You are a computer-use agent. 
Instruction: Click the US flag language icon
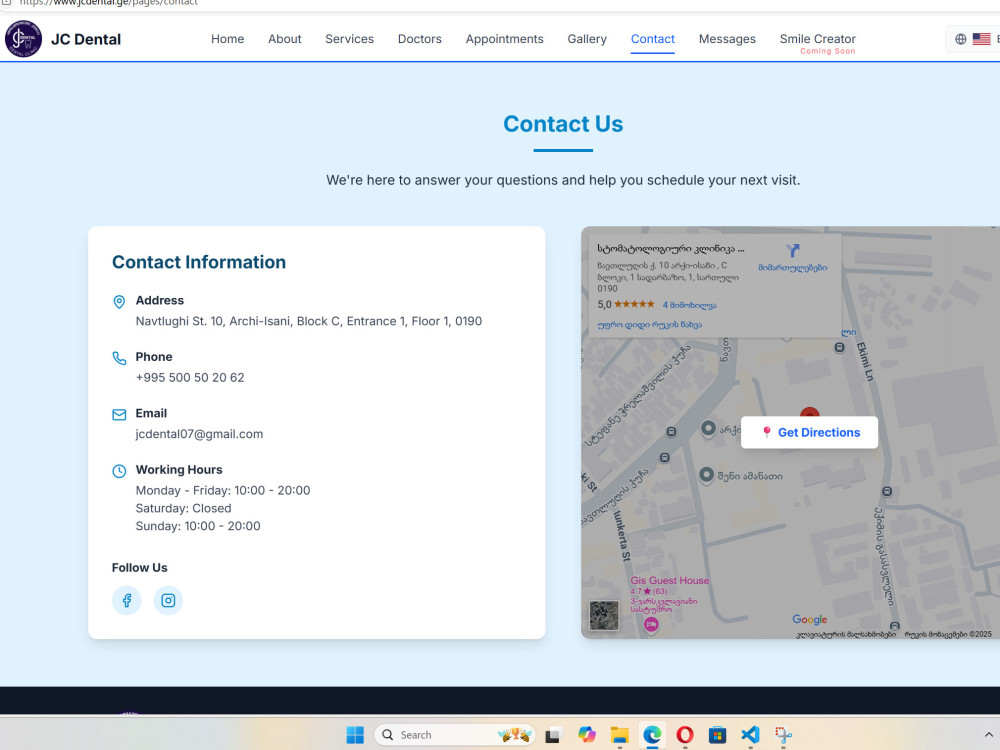[x=982, y=39]
